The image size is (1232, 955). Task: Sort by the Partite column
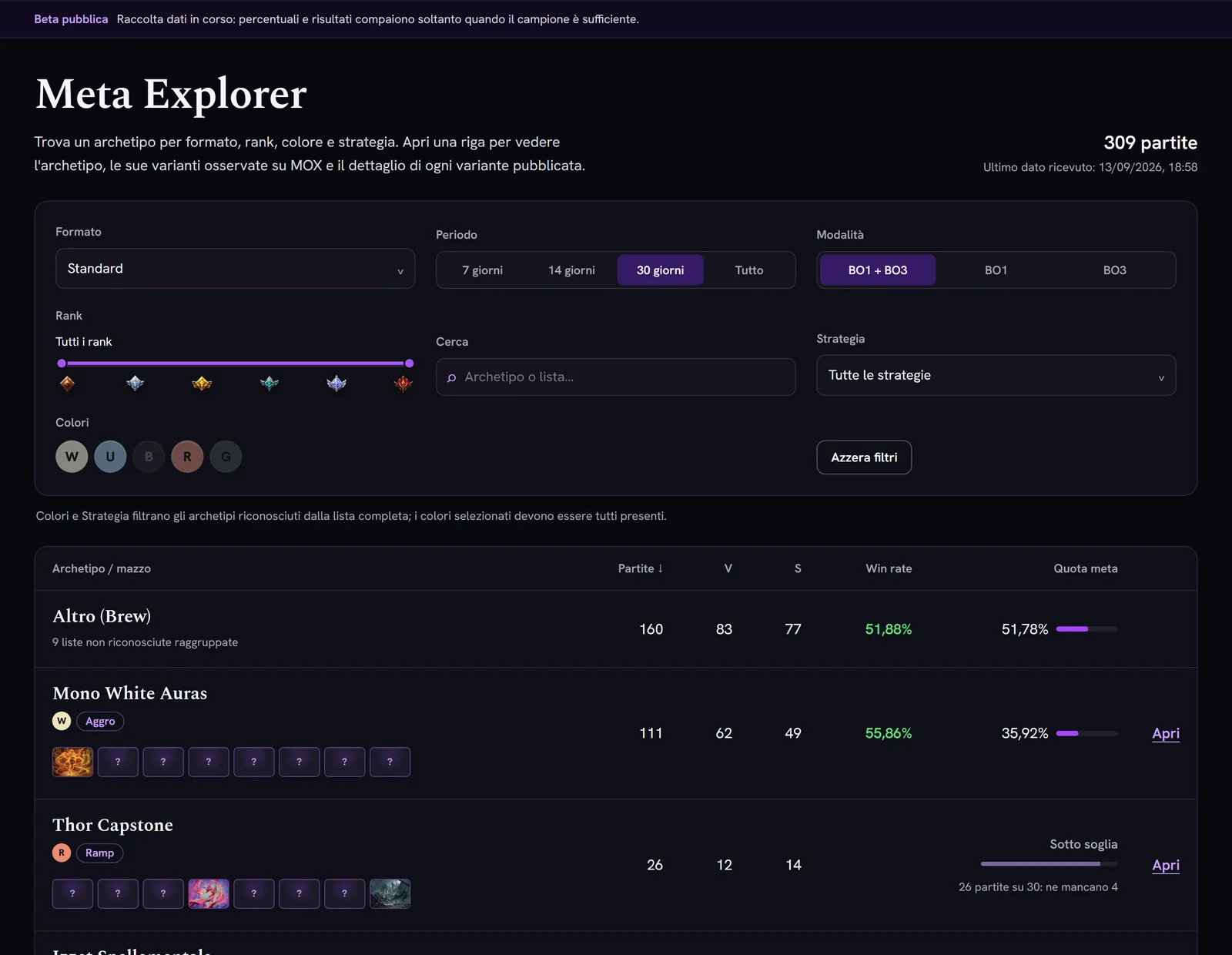(x=640, y=568)
